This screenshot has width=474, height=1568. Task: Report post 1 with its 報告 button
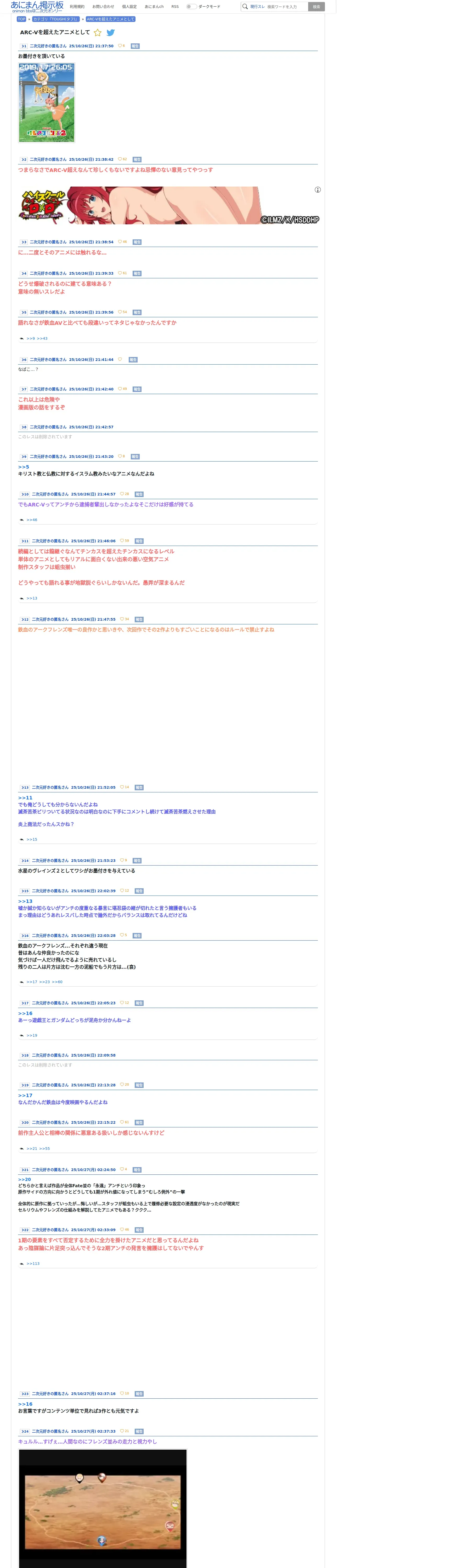[x=135, y=46]
